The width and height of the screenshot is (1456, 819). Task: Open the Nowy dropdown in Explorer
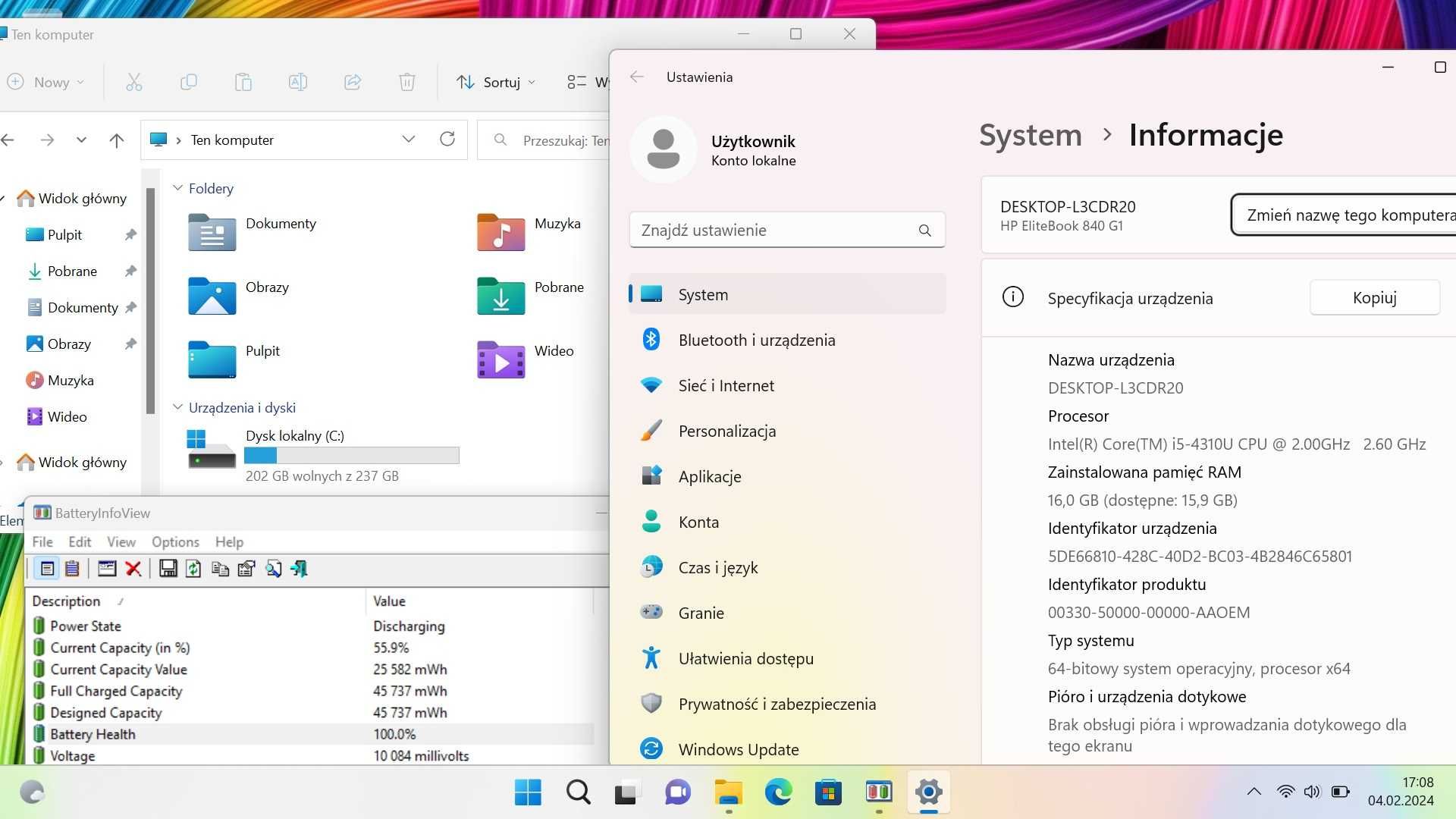coord(45,82)
